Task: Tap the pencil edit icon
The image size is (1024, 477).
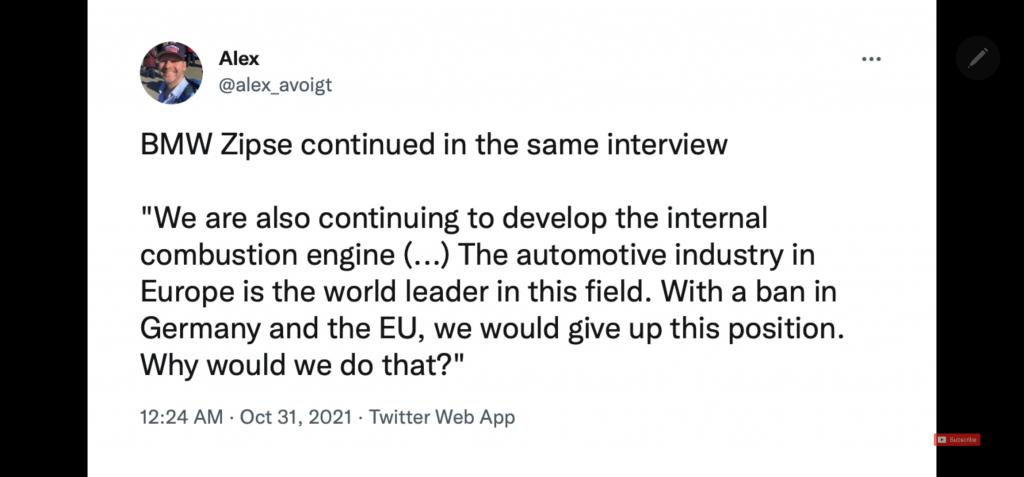Action: coord(978,58)
